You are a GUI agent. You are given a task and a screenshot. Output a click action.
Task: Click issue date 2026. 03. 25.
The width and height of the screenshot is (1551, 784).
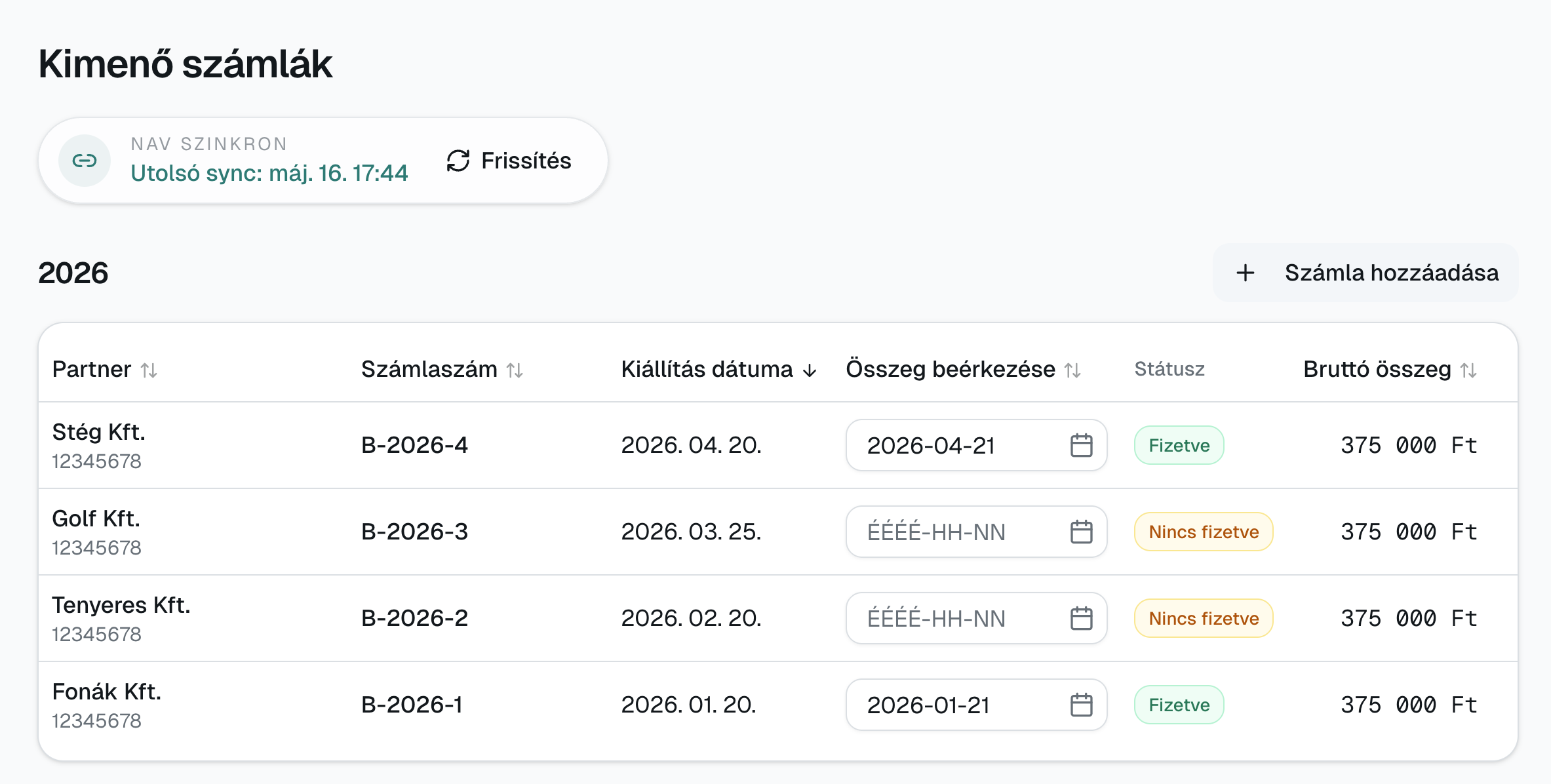[692, 532]
